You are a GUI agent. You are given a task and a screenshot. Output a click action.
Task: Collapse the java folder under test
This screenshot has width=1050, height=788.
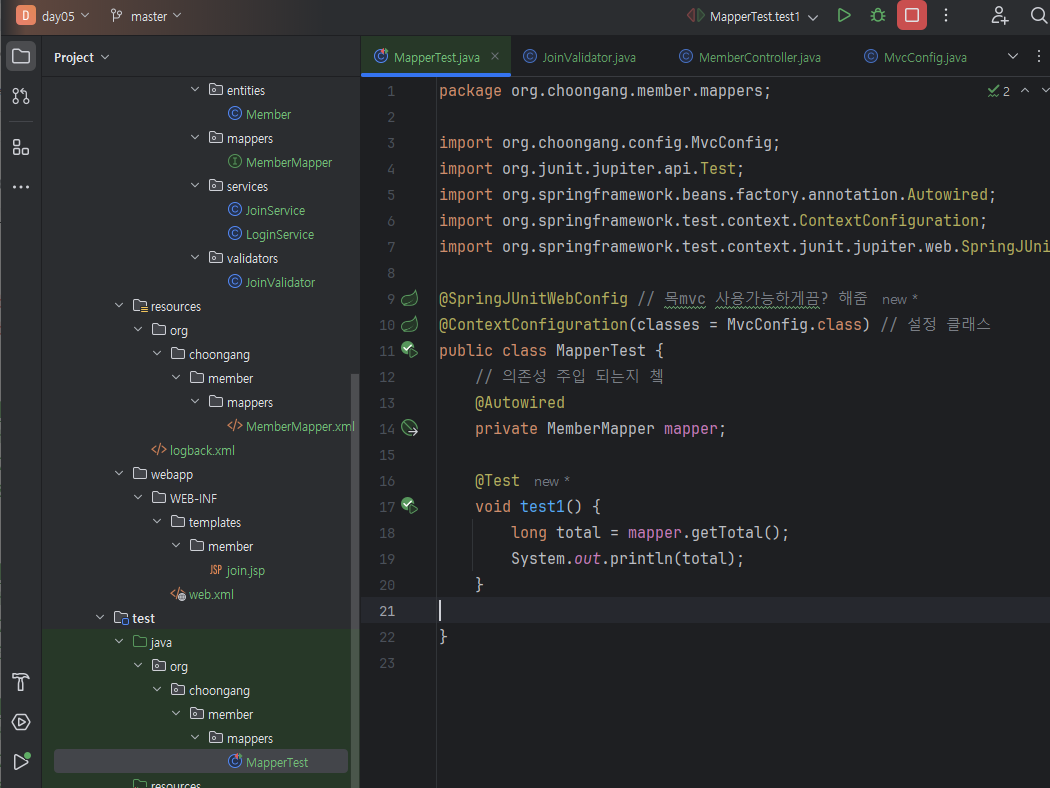119,641
